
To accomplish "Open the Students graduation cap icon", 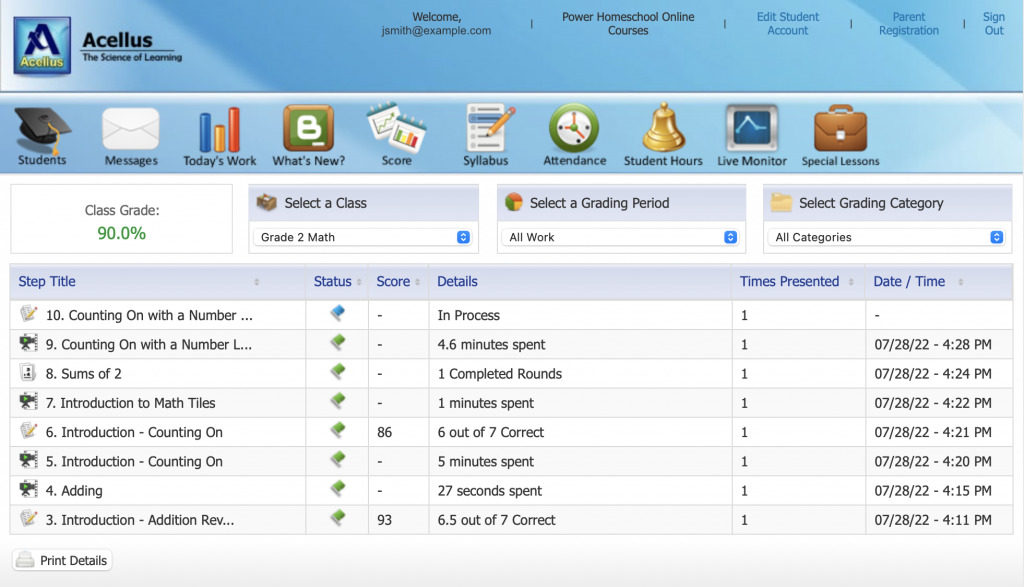I will coord(42,135).
